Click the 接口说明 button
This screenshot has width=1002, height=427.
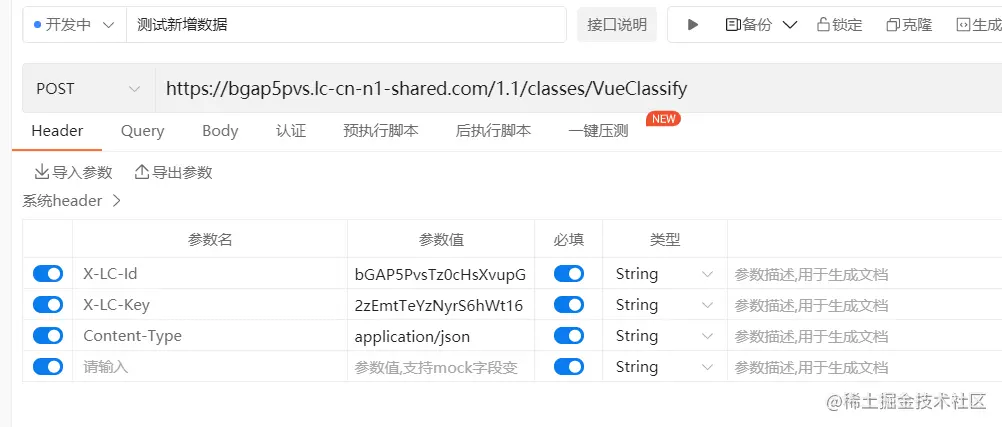click(617, 25)
